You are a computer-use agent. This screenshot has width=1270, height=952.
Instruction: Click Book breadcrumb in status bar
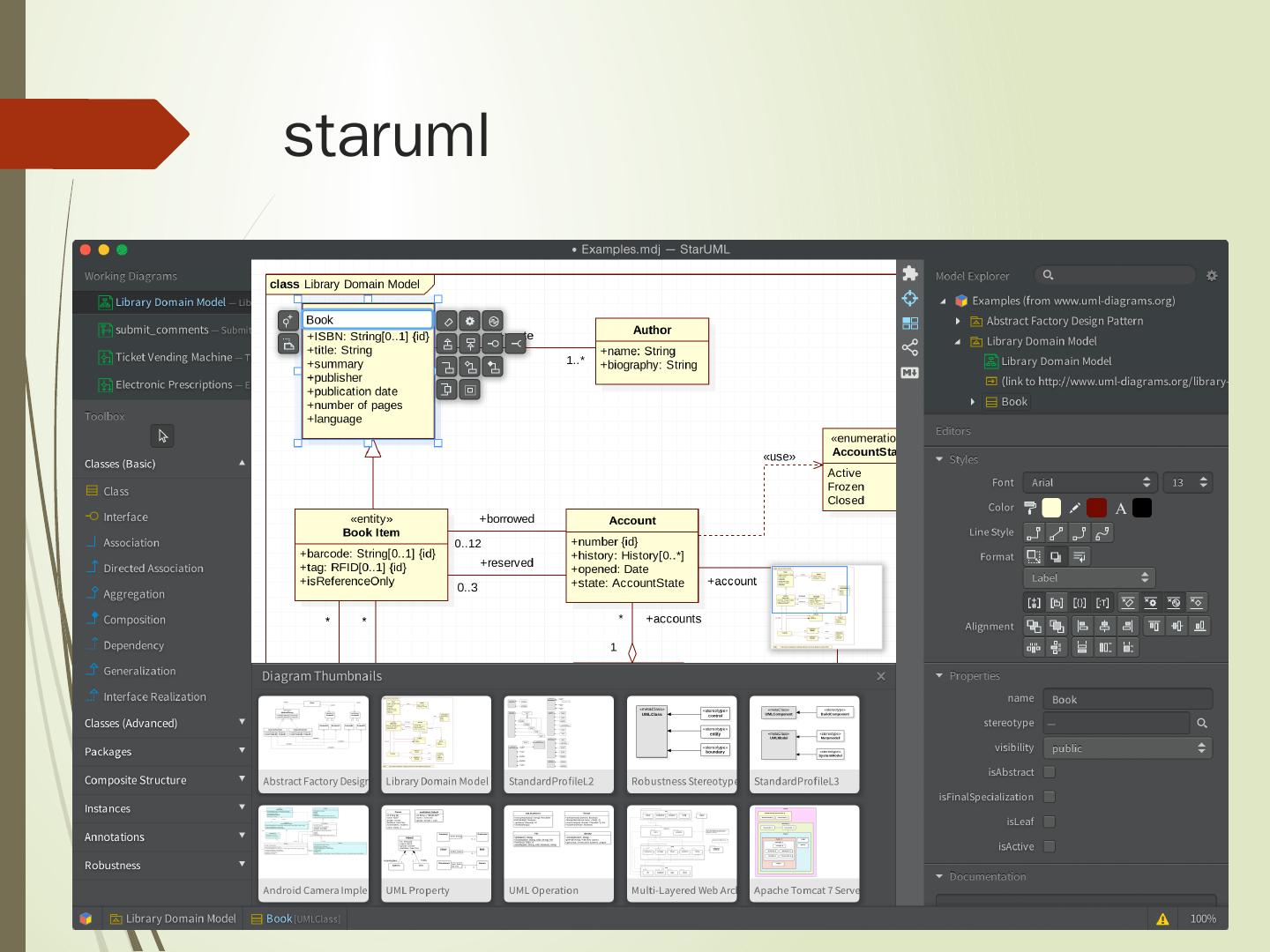click(x=295, y=919)
